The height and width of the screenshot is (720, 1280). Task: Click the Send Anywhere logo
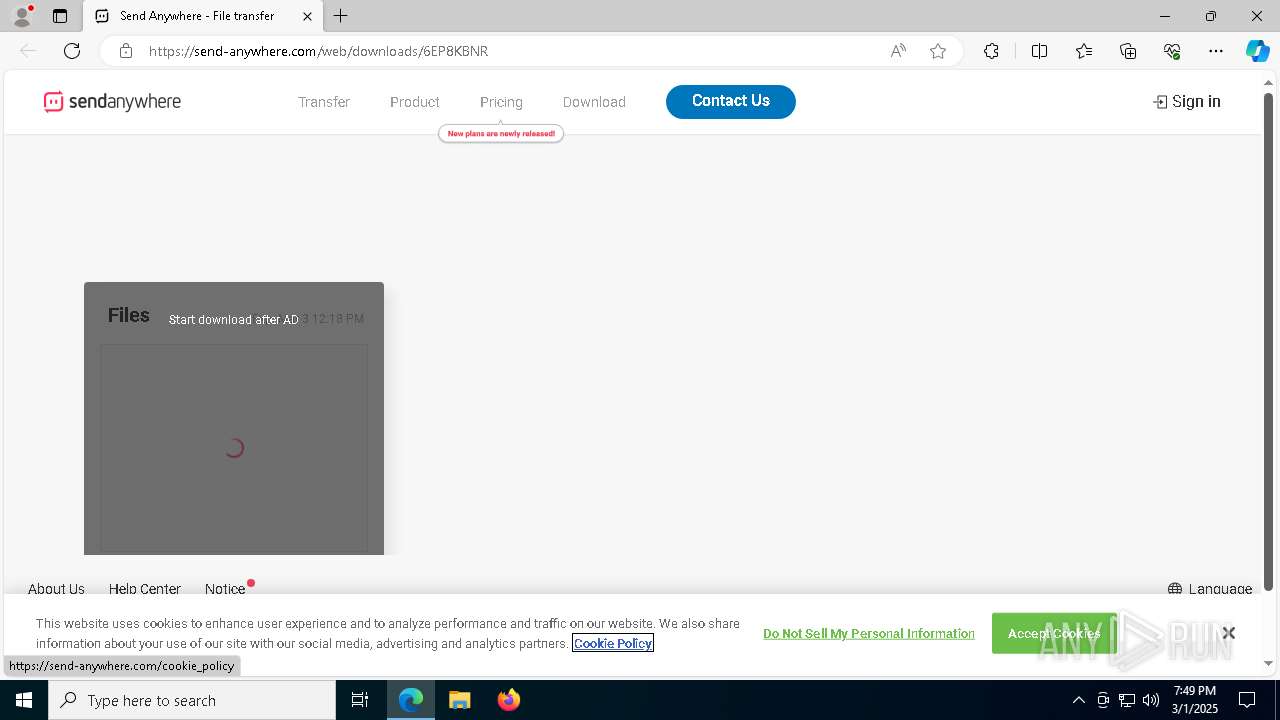[112, 101]
